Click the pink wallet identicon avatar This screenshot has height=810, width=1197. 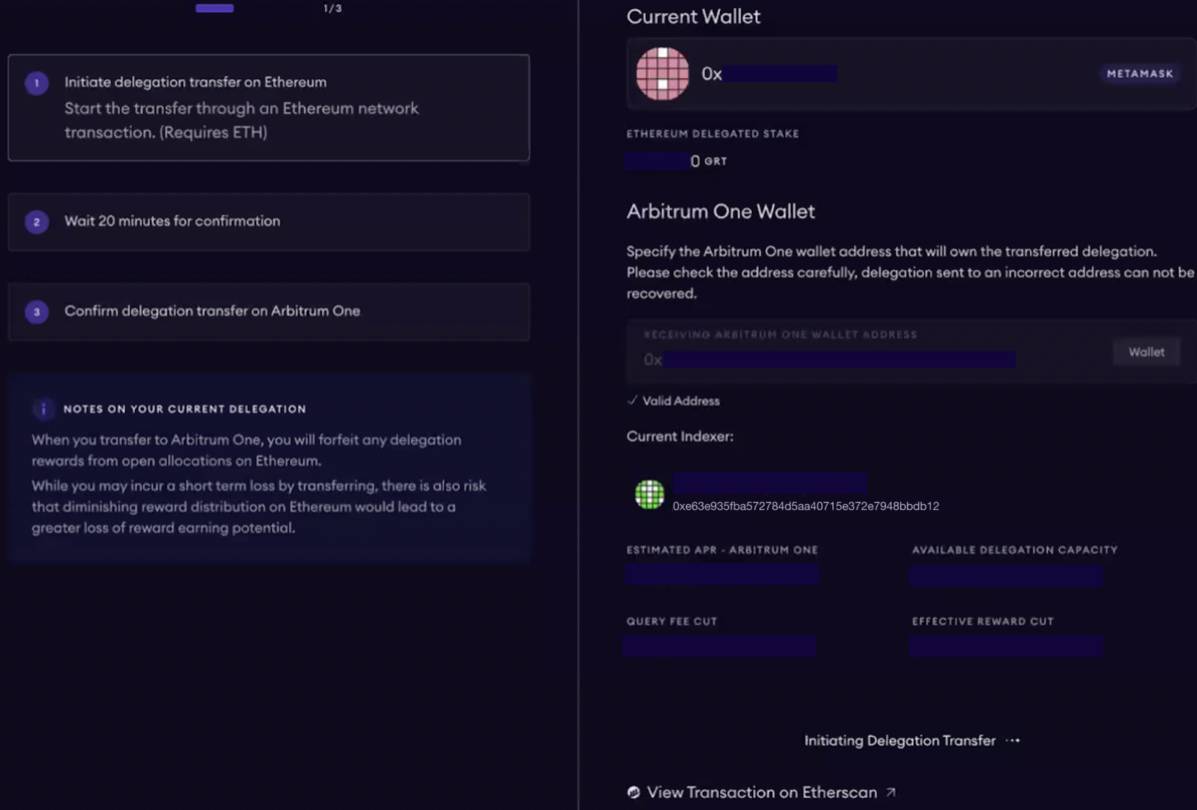click(x=662, y=74)
